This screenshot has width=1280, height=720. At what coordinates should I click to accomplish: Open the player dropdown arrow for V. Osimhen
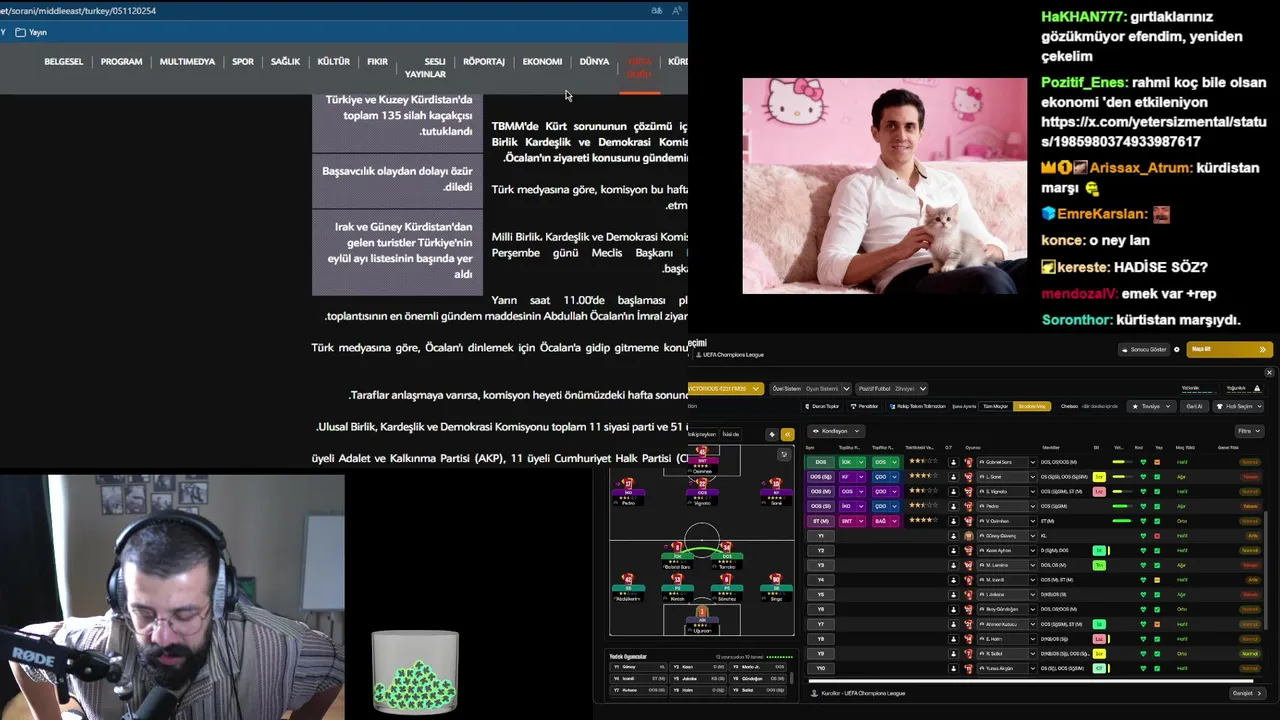(x=1033, y=521)
